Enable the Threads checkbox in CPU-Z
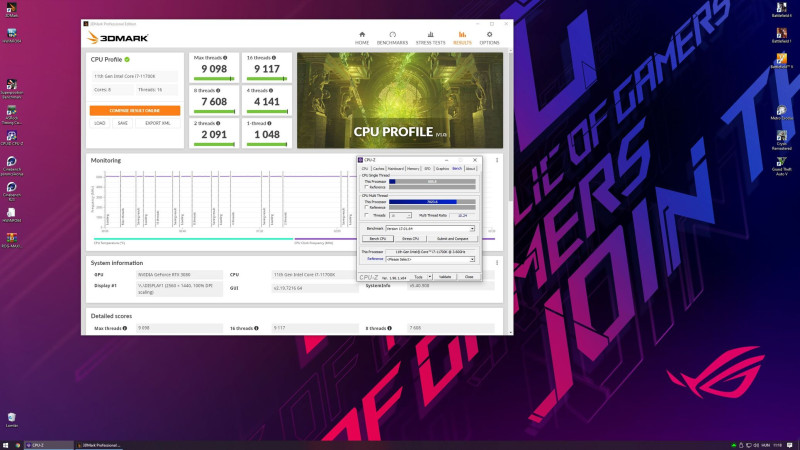The image size is (800, 450). coord(366,215)
